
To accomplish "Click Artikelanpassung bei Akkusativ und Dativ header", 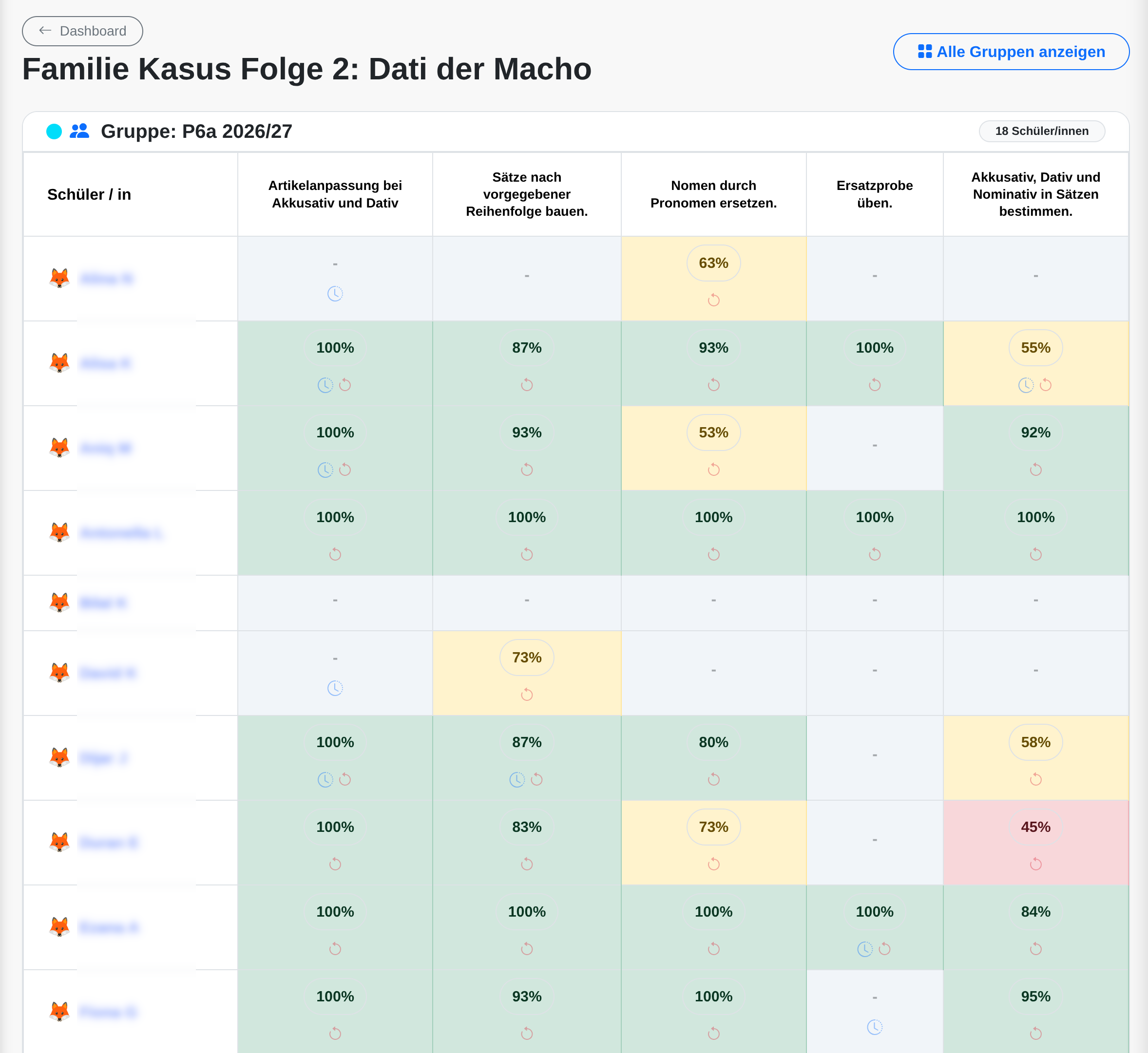I will click(335, 194).
